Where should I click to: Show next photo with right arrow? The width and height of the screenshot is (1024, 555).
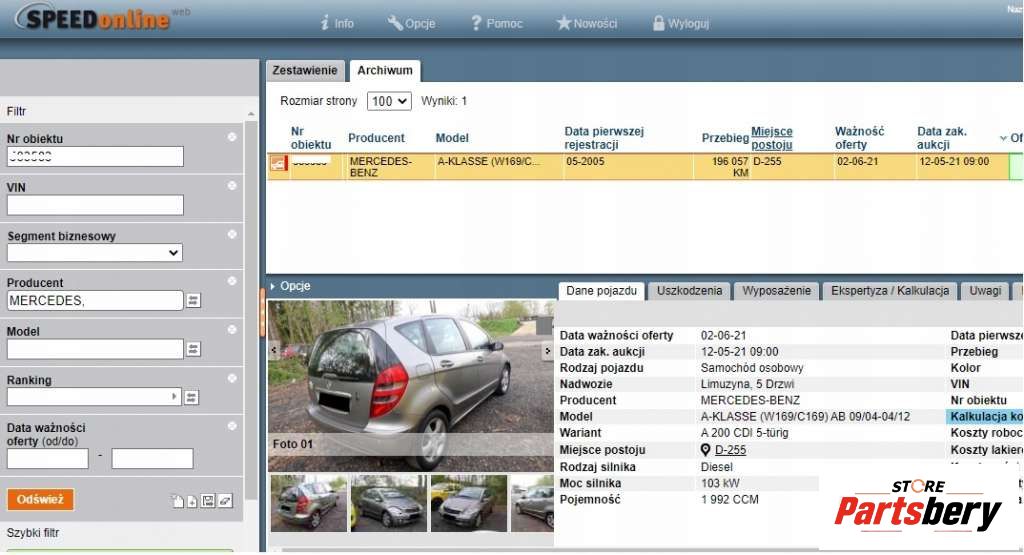(x=547, y=351)
